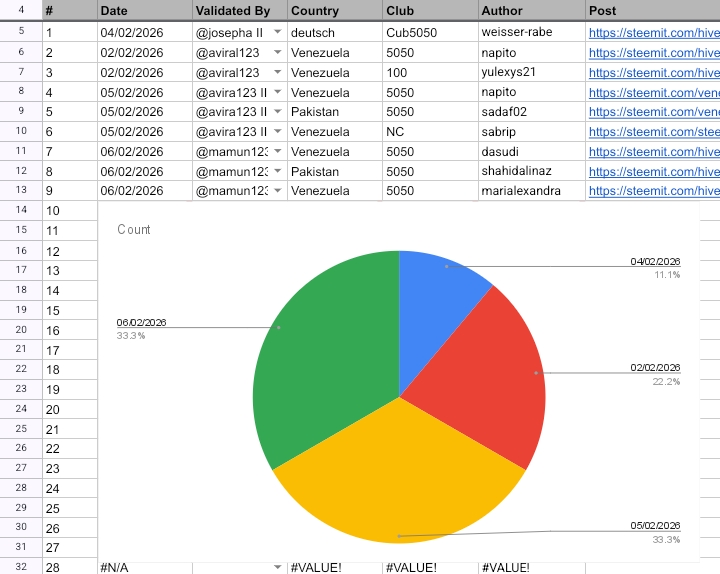The image size is (720, 574).
Task: Open weisser-rabe's steemit post link
Action: coord(654,33)
